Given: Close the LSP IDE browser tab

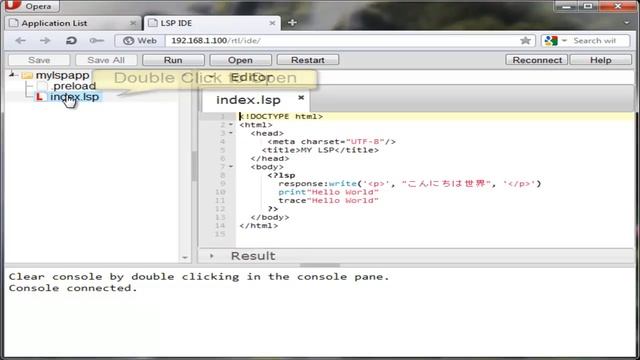Looking at the screenshot, I should (272, 23).
